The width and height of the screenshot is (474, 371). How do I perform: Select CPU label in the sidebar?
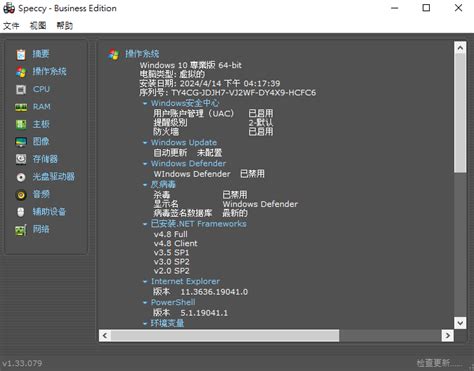[x=41, y=89]
